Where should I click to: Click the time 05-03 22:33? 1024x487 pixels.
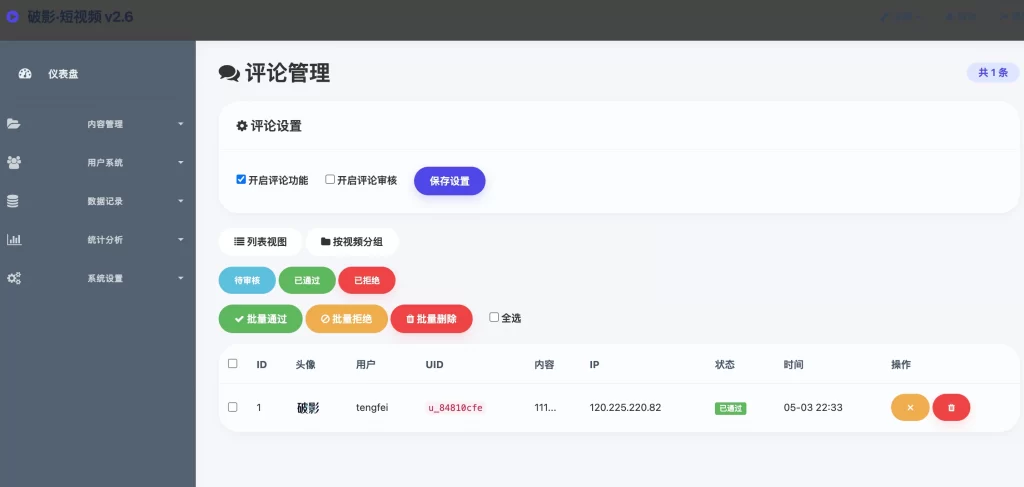pos(813,407)
